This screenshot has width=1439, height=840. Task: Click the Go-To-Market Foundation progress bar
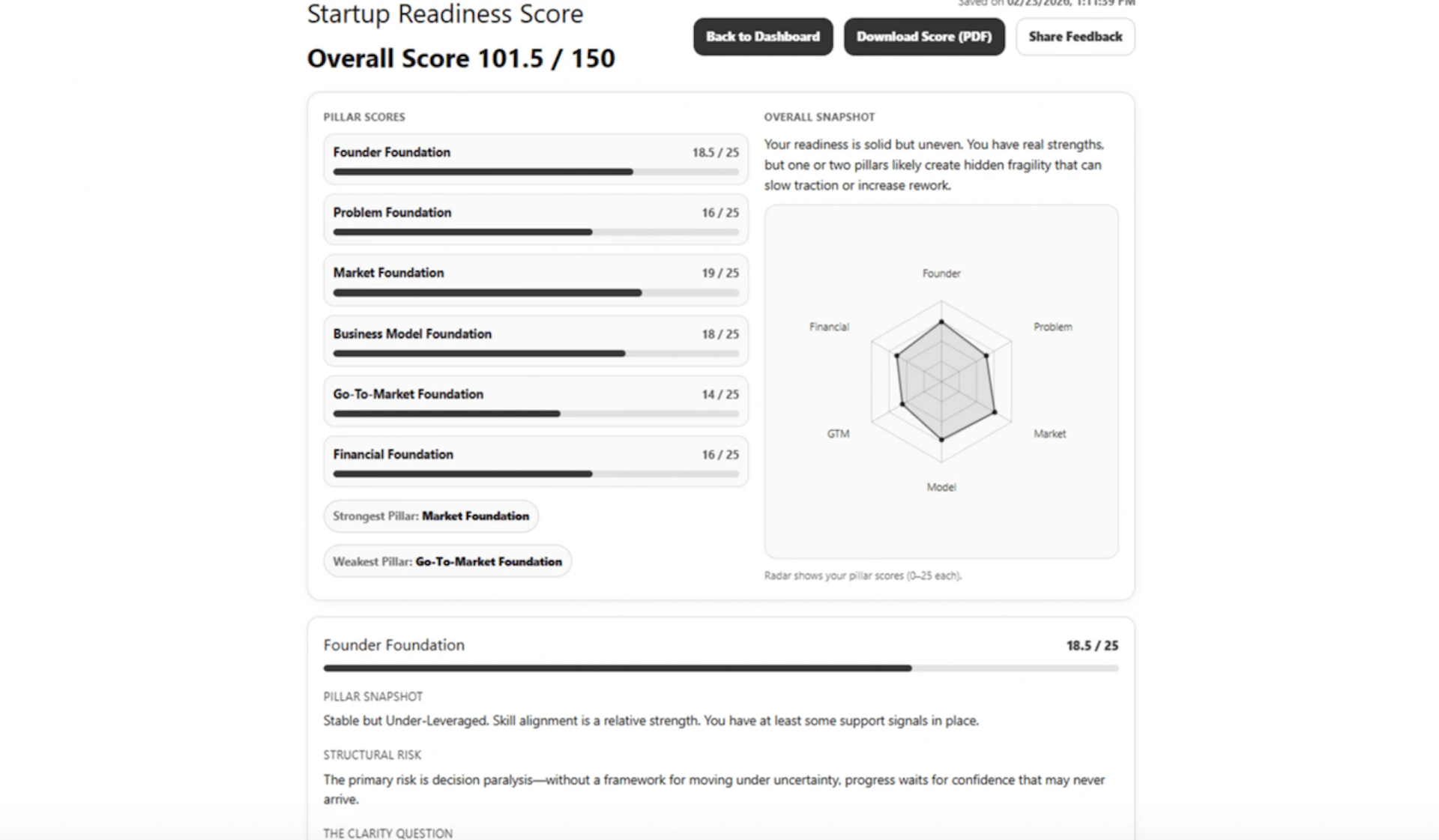tap(535, 414)
